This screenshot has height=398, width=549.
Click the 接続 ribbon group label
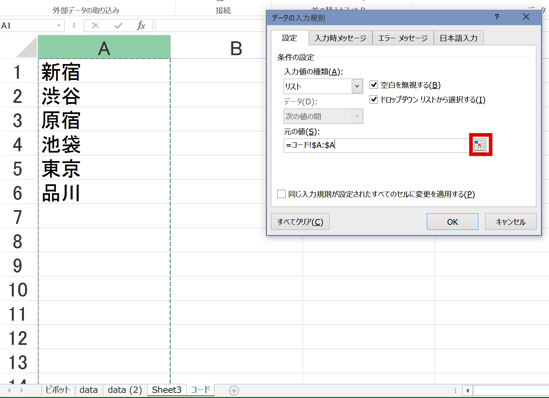[x=223, y=11]
